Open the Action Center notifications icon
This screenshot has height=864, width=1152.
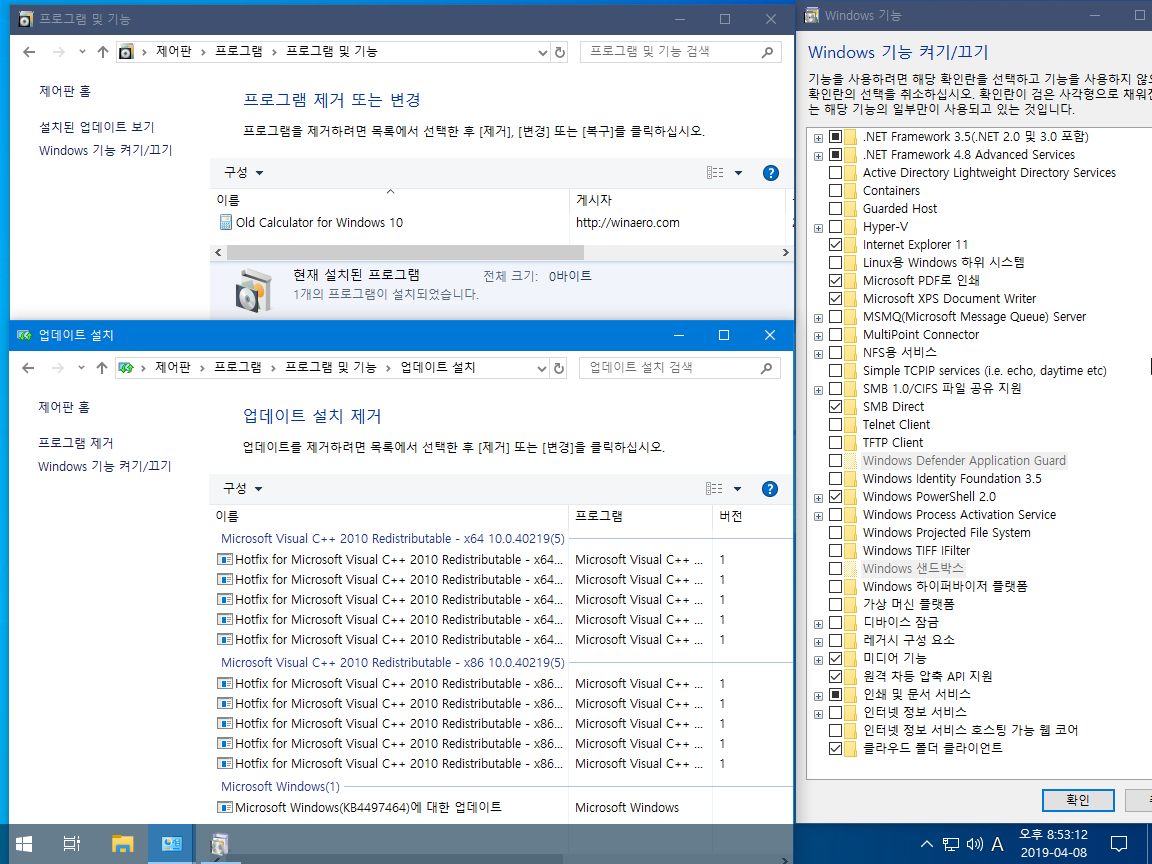1118,843
